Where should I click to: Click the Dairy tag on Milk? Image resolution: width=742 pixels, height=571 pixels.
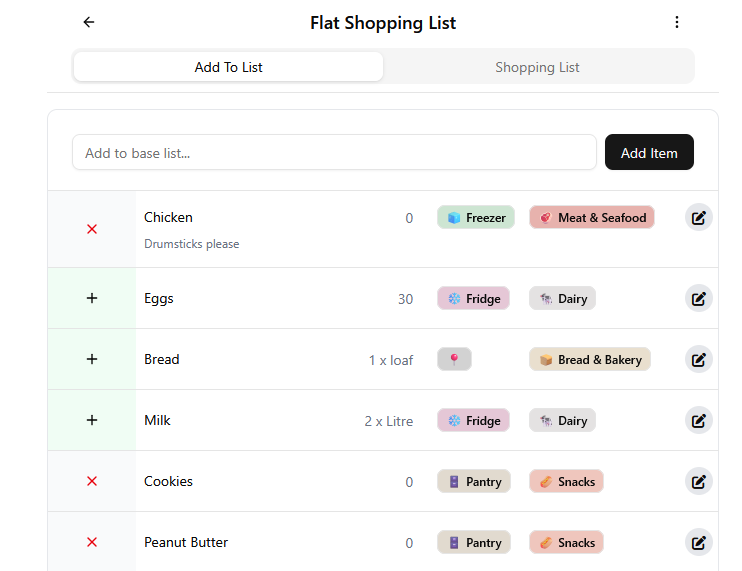point(562,421)
